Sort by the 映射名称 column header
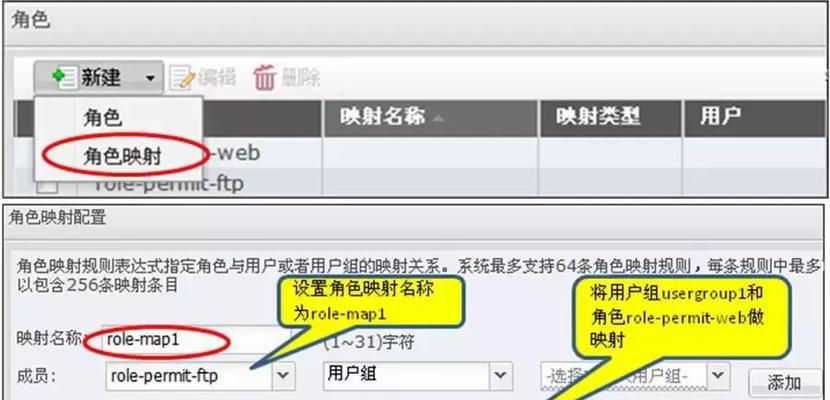Viewport: 830px width, 400px height. pyautogui.click(x=382, y=117)
